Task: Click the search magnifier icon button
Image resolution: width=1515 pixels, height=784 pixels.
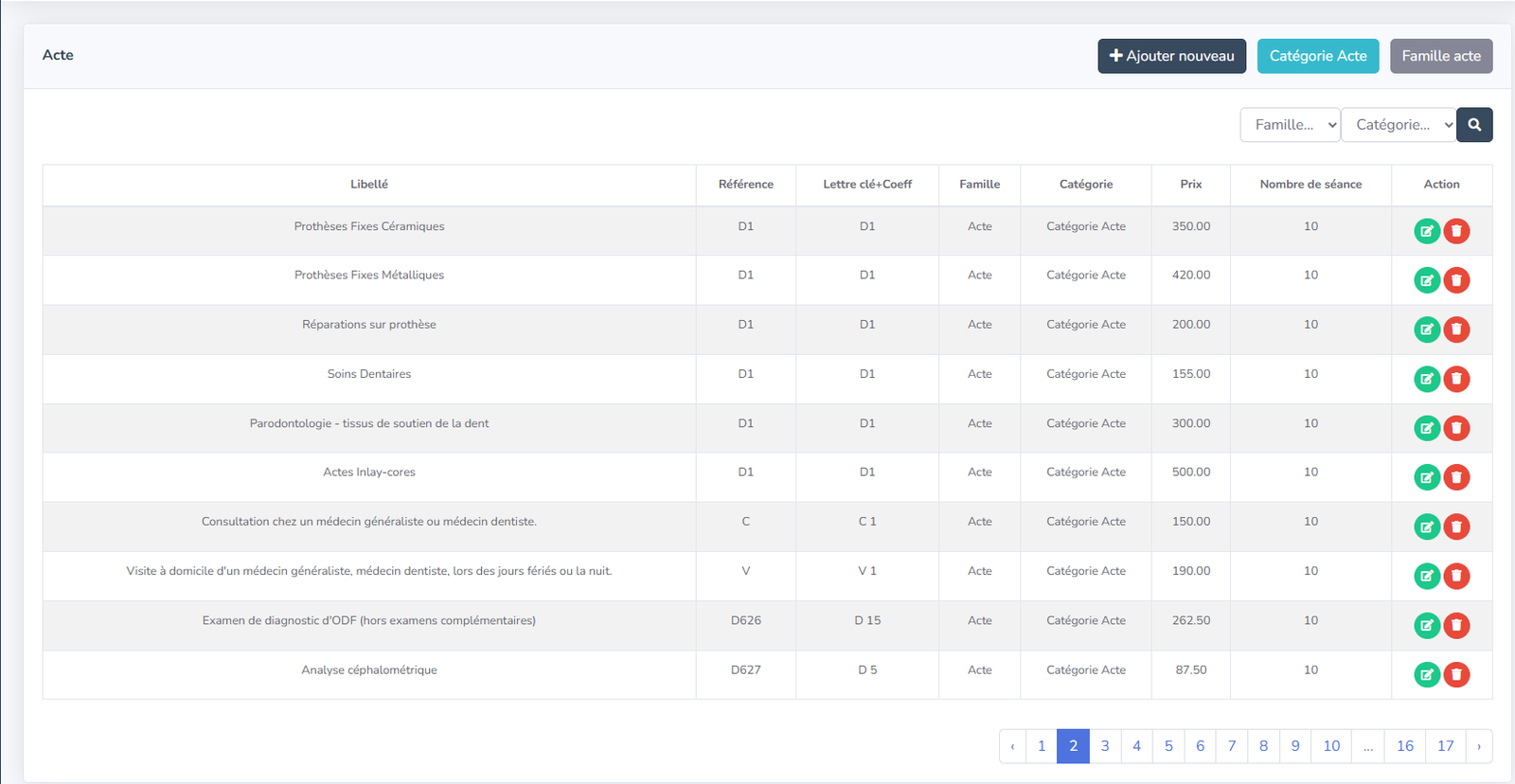Action: pyautogui.click(x=1473, y=125)
